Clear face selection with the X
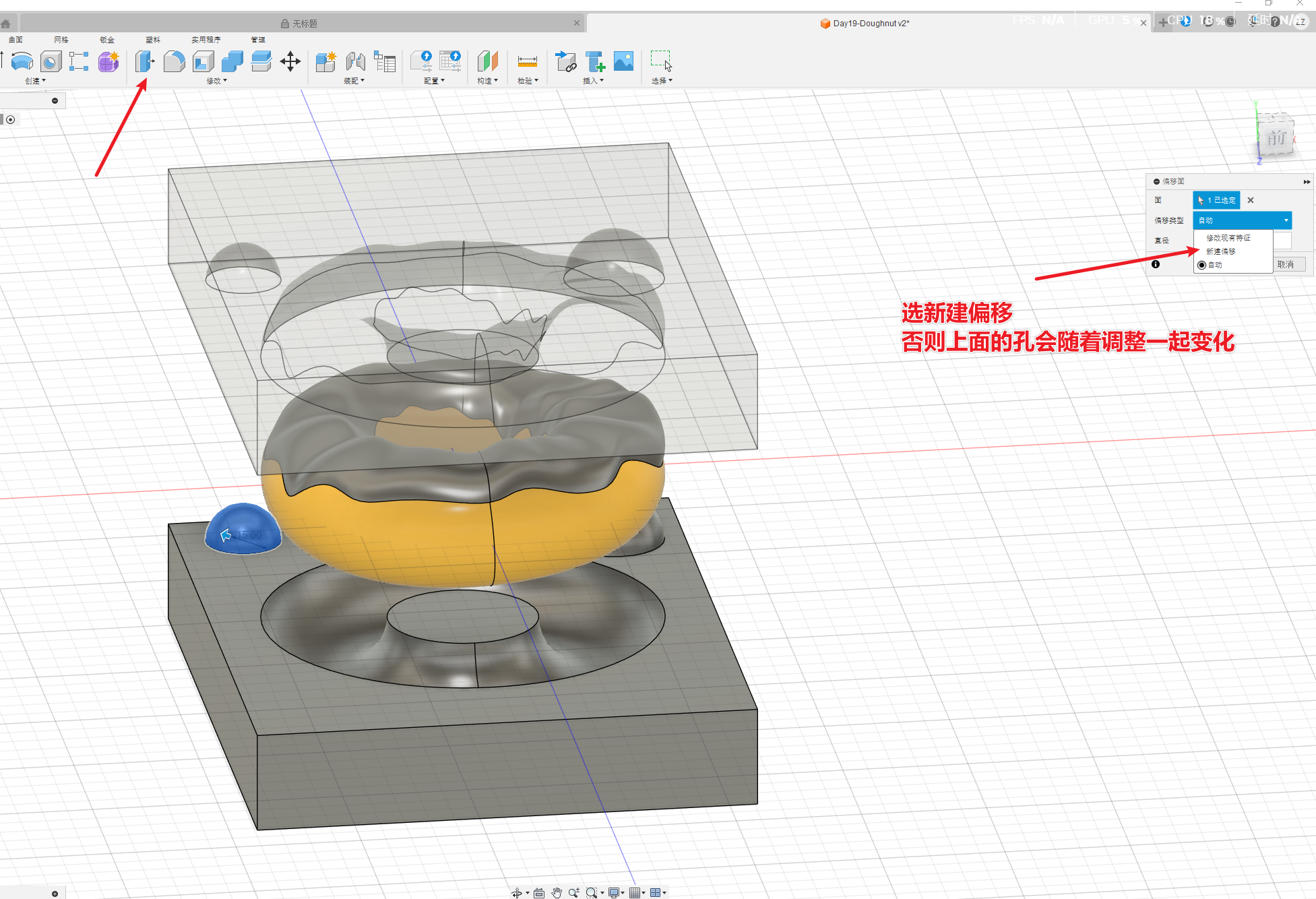The image size is (1316, 899). coord(1251,200)
